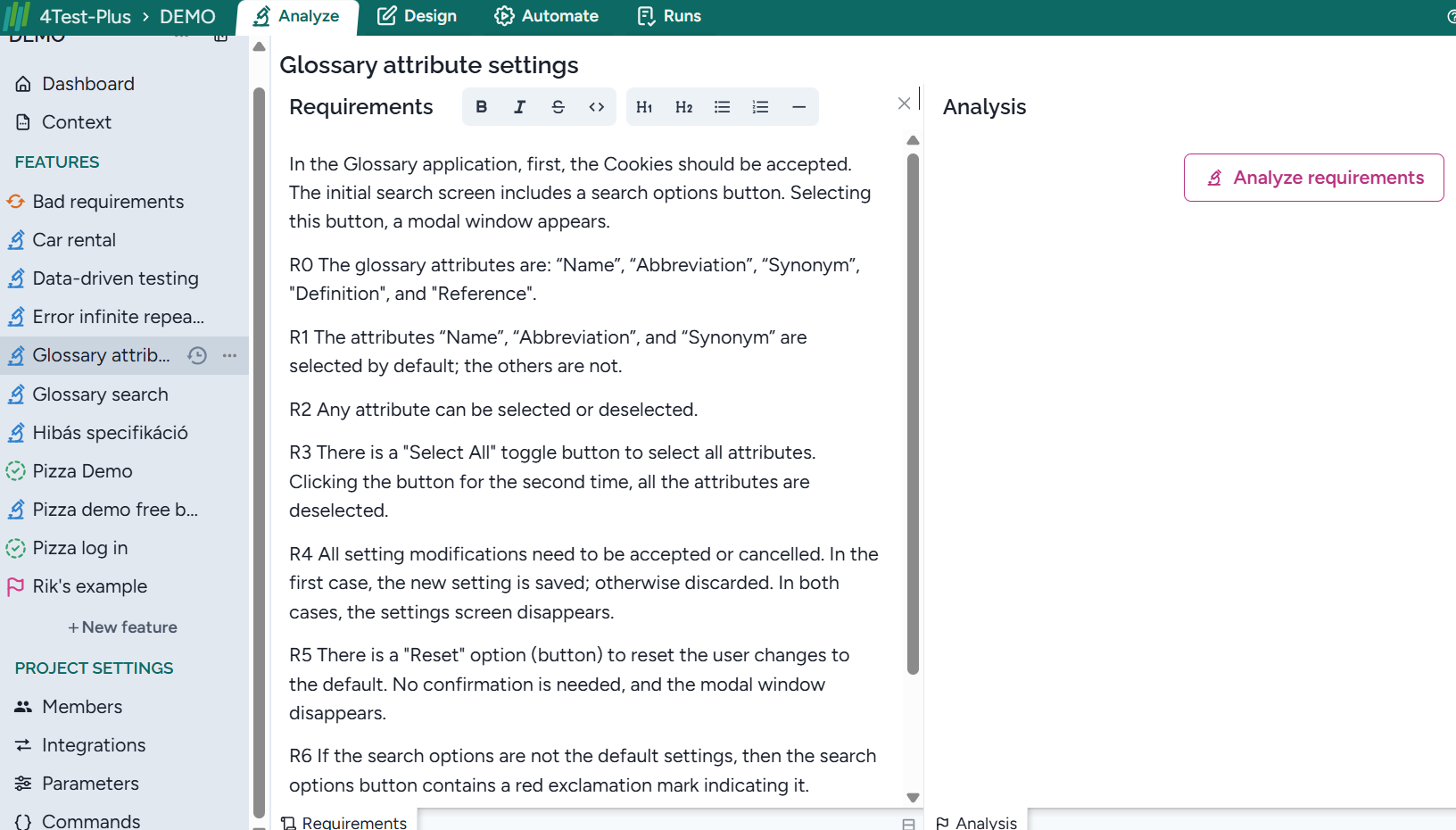The width and height of the screenshot is (1456, 830).
Task: Open more options for Glossary attribute feature
Action: click(x=230, y=356)
